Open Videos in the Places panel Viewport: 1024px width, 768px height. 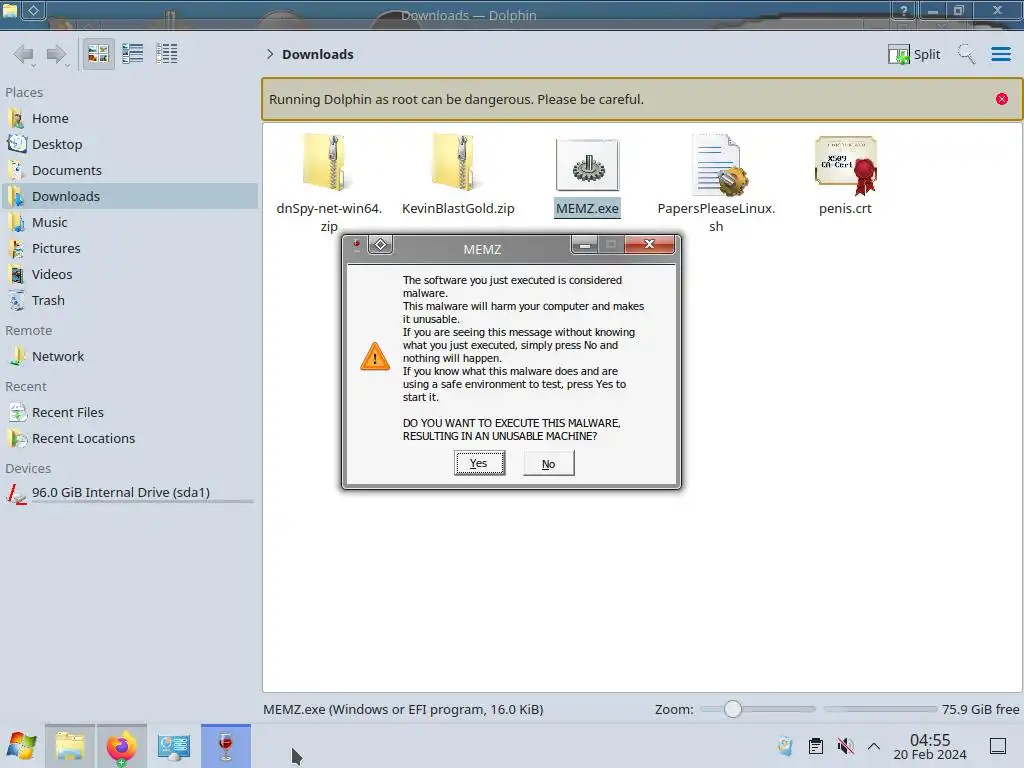pyautogui.click(x=129, y=274)
